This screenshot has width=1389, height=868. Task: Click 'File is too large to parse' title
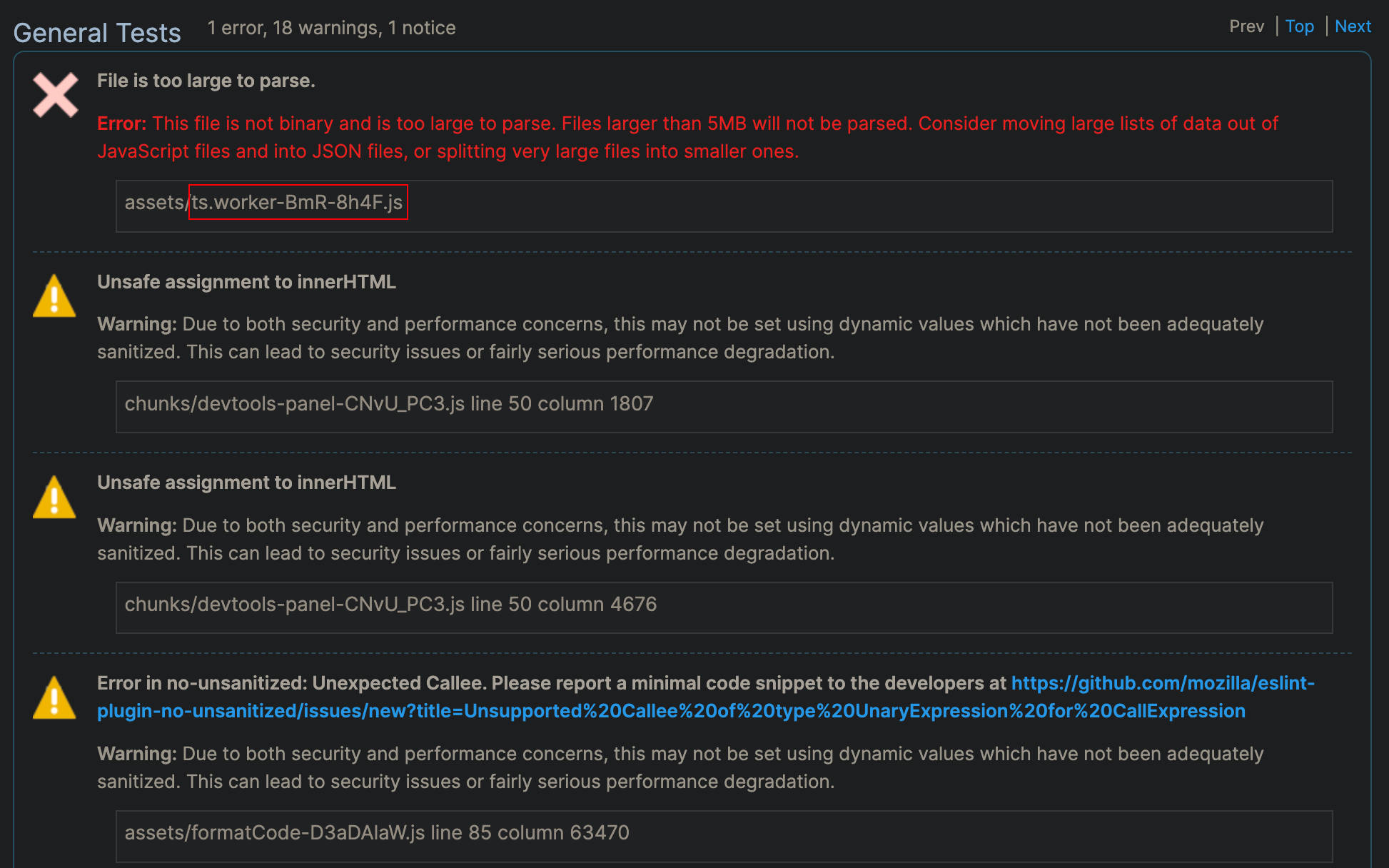pyautogui.click(x=206, y=81)
